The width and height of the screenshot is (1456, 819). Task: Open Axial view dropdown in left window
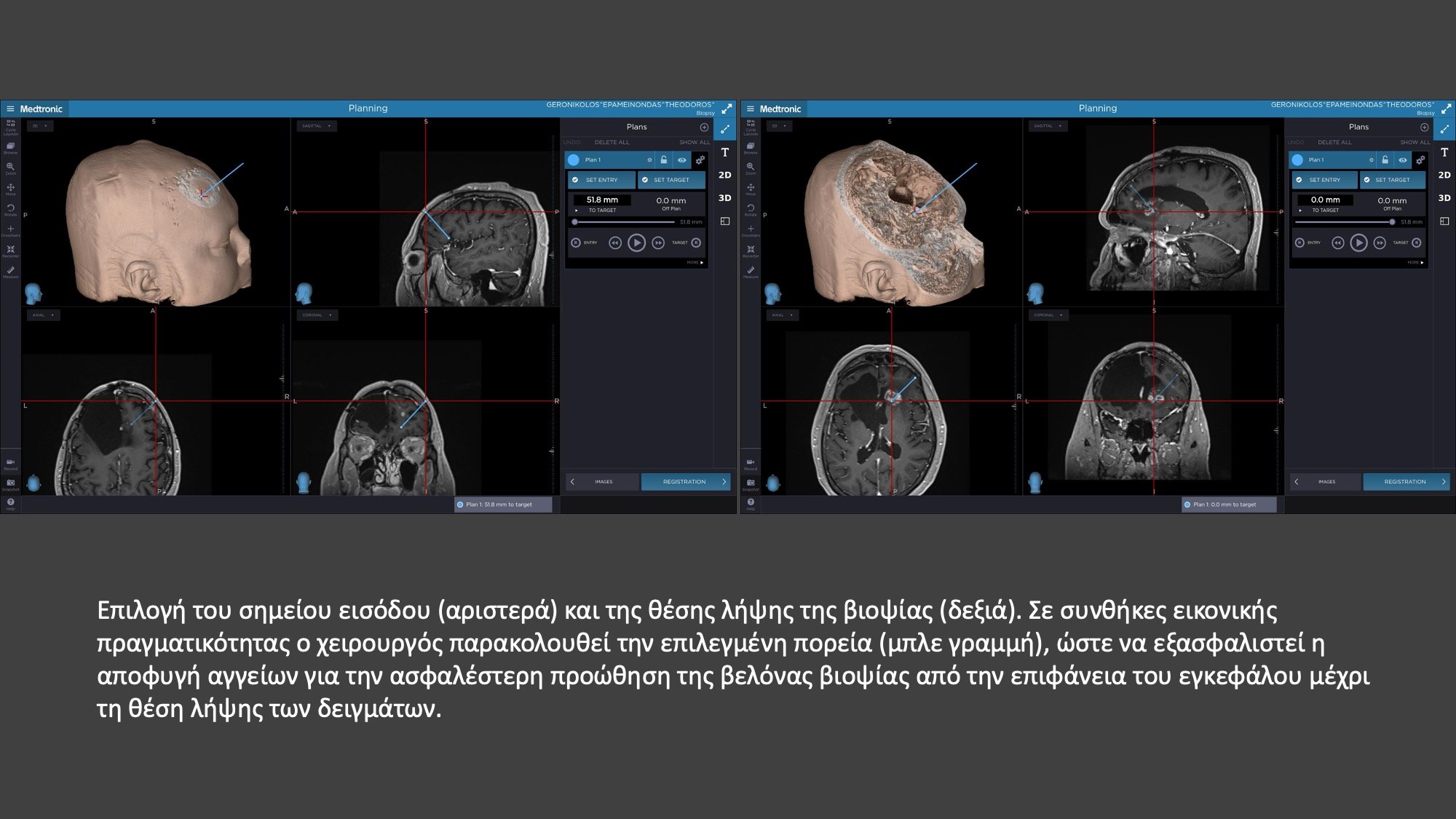tap(44, 315)
